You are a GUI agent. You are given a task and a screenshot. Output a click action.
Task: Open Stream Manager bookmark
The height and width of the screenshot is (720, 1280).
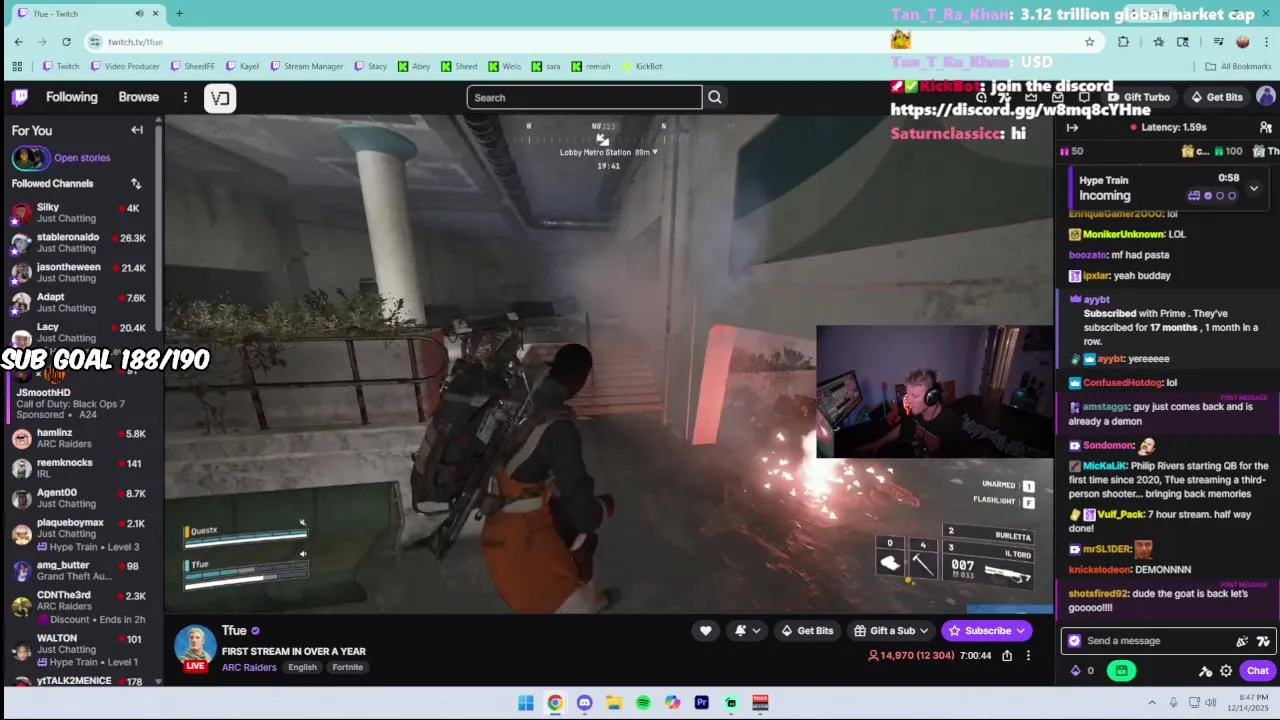tap(306, 66)
